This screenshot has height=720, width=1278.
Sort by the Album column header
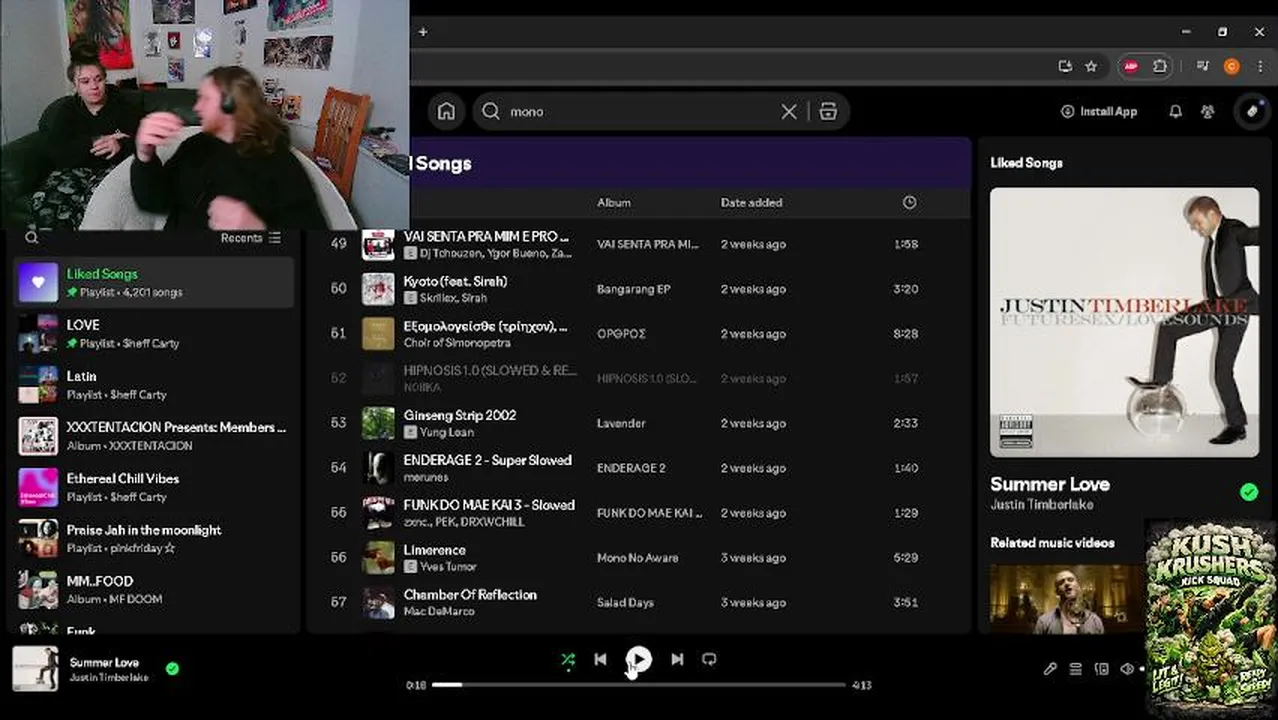click(614, 203)
